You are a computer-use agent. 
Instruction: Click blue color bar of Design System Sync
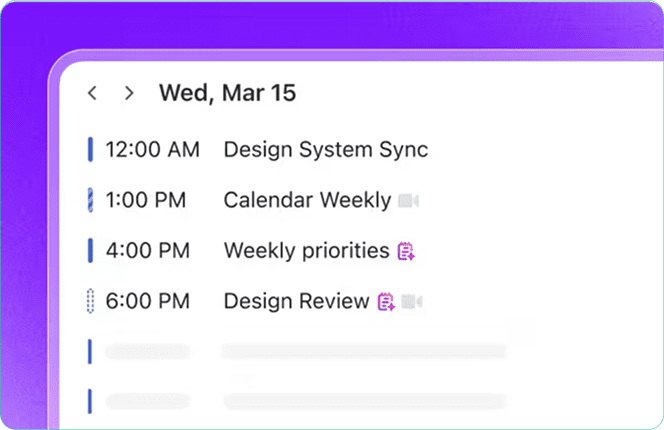pos(90,150)
